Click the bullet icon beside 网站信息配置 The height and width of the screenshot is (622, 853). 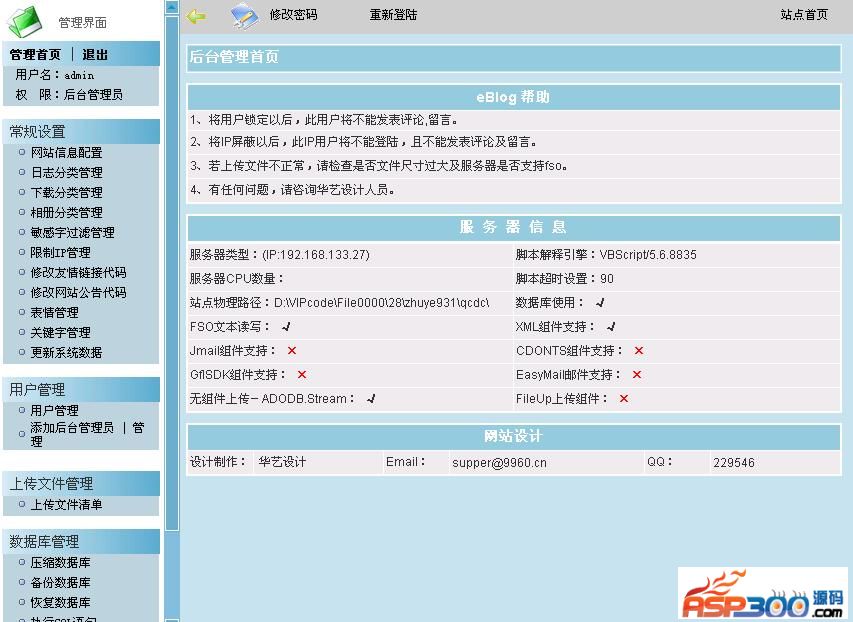coord(22,152)
